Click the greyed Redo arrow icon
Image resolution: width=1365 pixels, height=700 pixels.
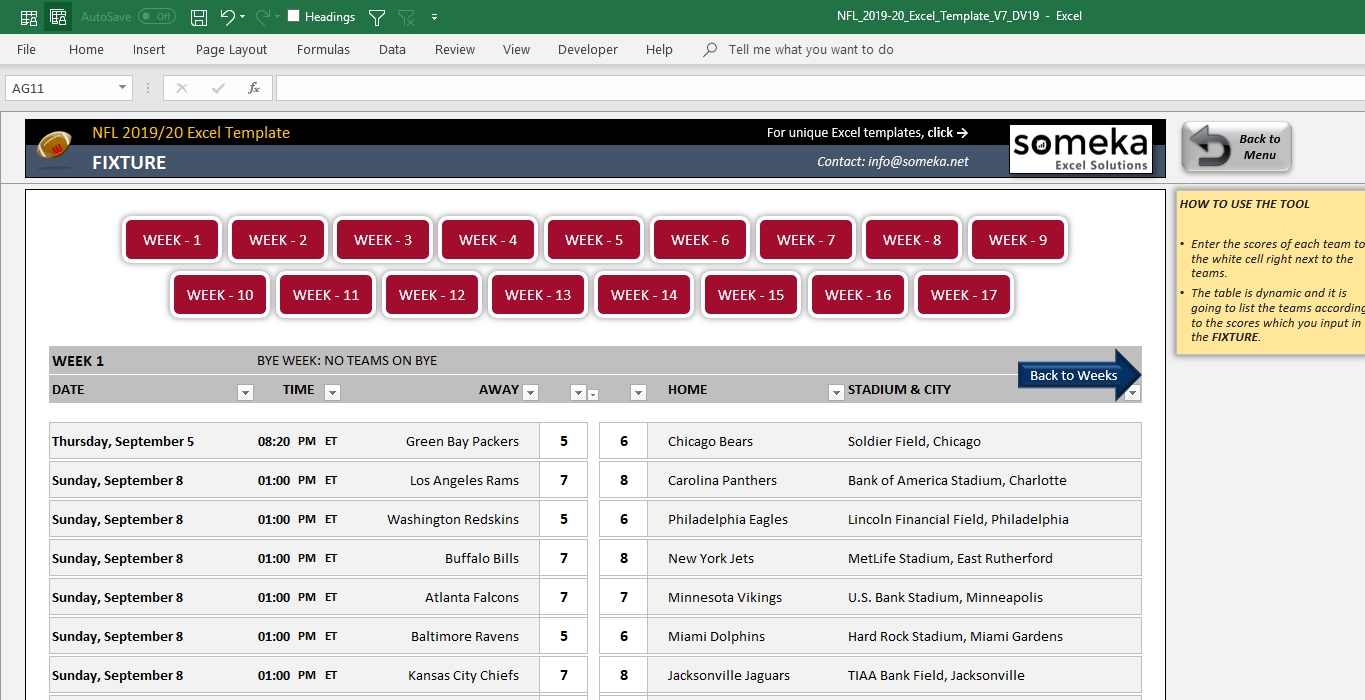pos(262,17)
